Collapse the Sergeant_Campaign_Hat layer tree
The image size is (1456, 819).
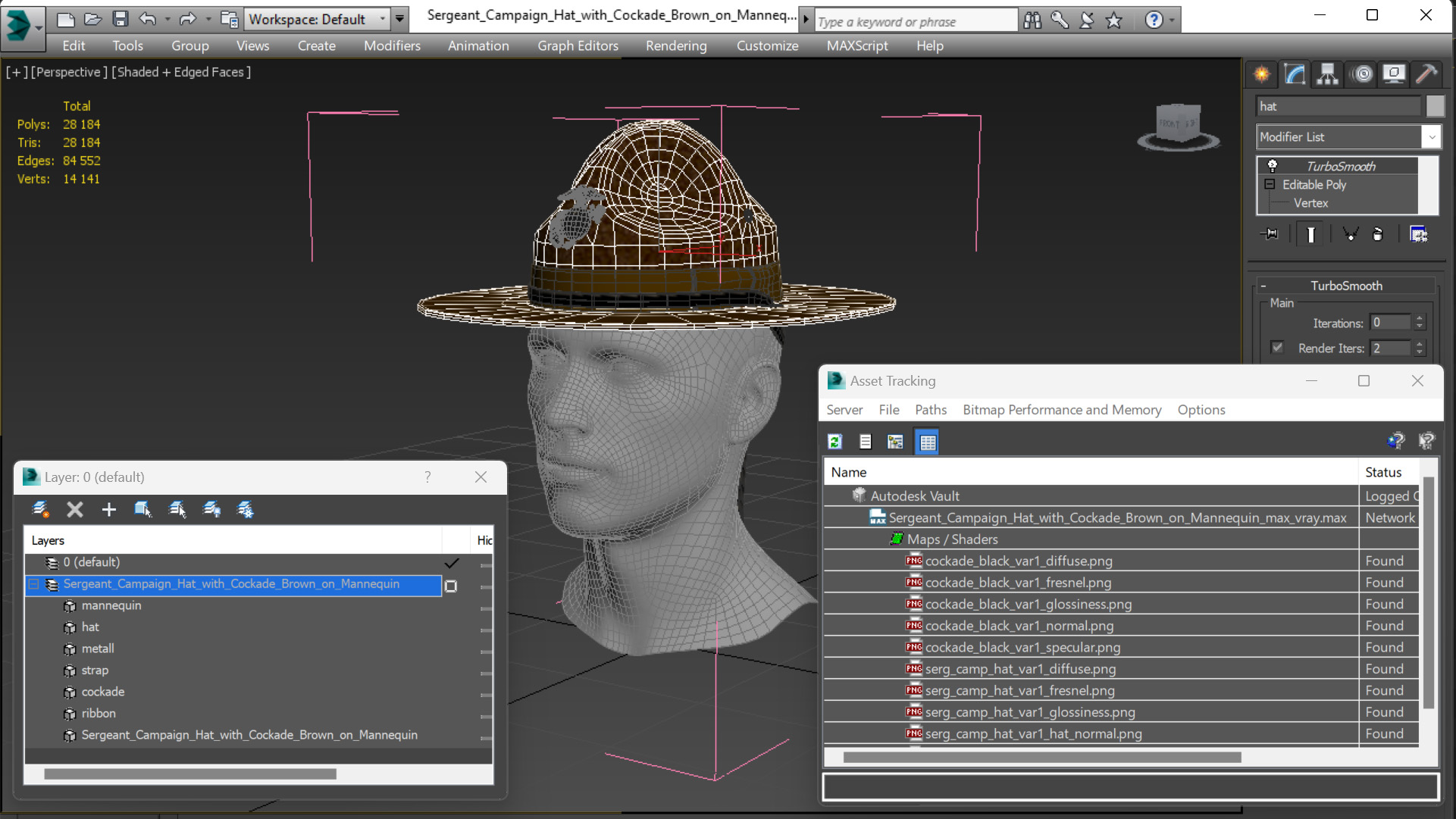pos(34,584)
